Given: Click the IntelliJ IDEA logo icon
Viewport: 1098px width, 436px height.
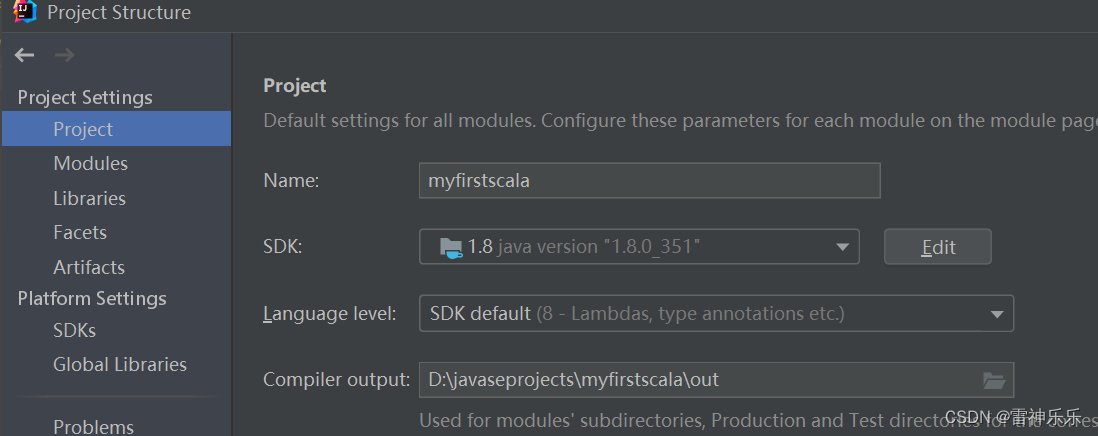Looking at the screenshot, I should point(24,11).
